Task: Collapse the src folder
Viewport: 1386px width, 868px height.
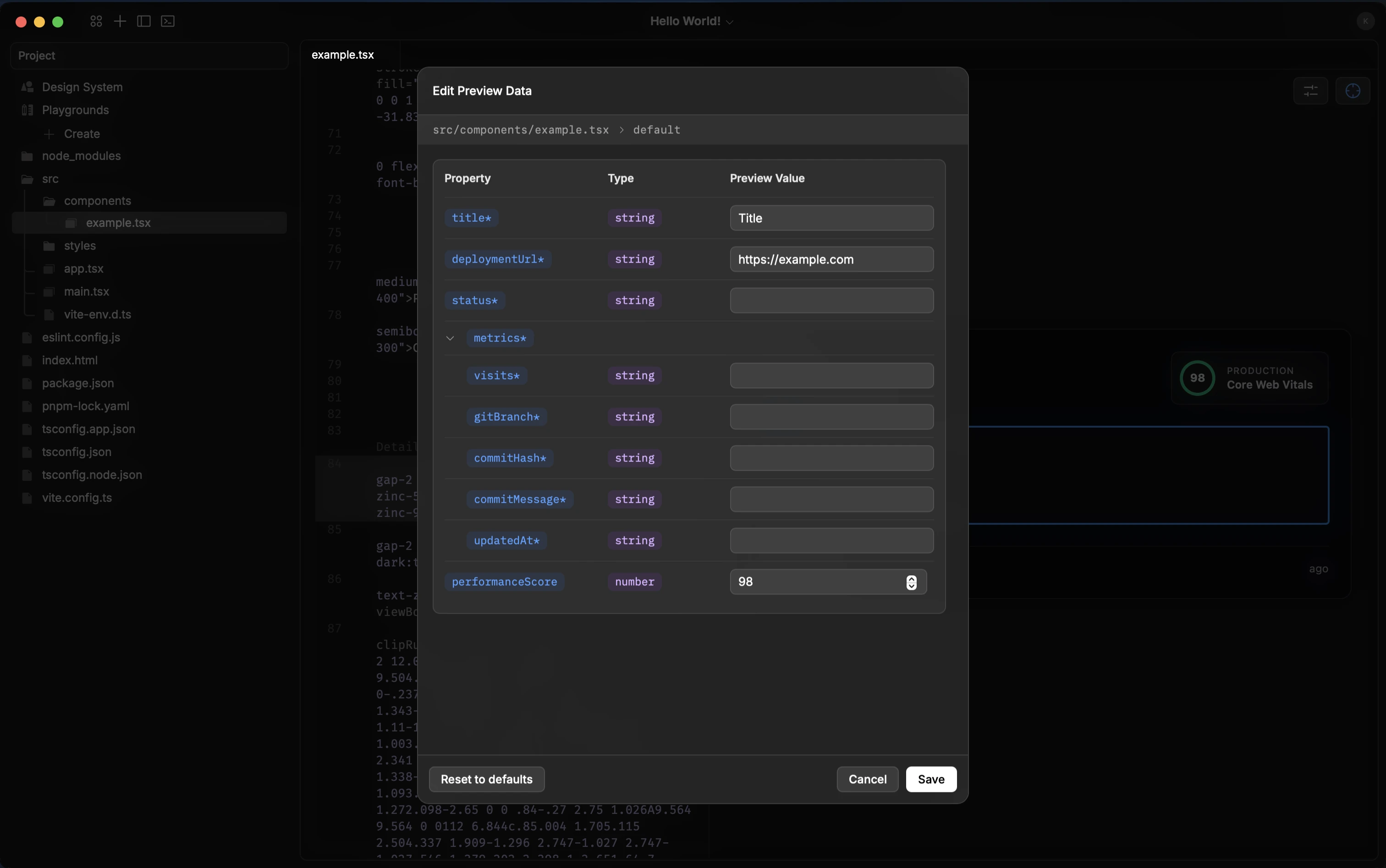Action: click(x=50, y=179)
